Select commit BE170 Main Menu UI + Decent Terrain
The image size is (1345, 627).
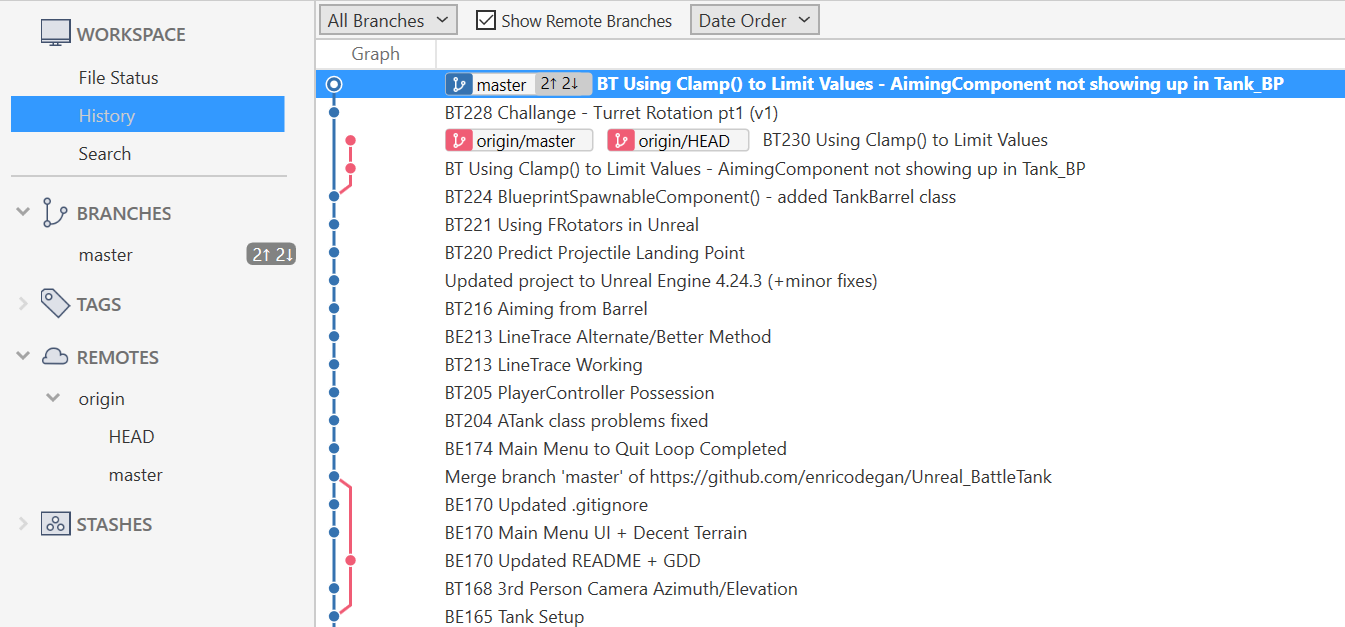596,533
